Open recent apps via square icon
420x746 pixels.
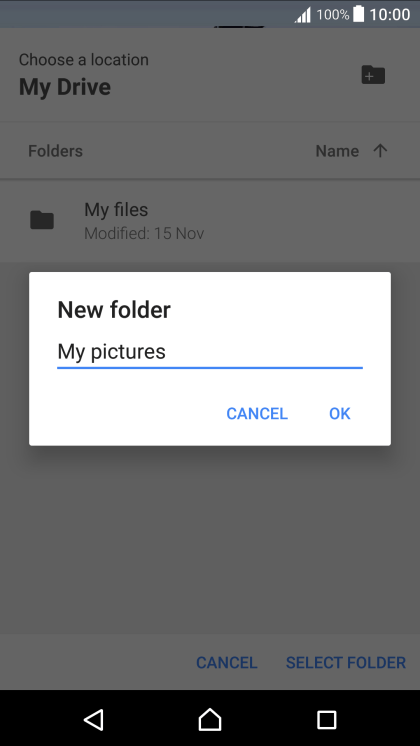[326, 720]
